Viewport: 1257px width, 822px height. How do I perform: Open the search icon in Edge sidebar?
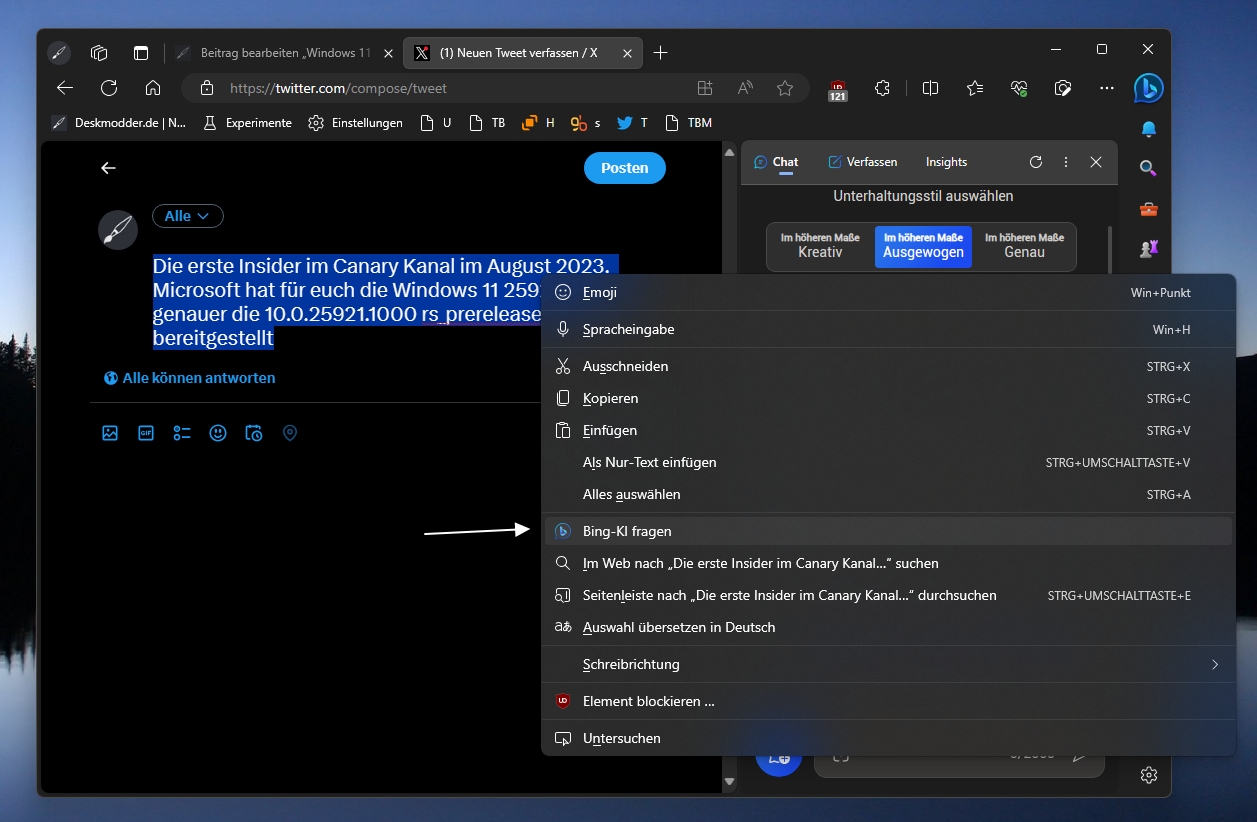click(x=1149, y=168)
